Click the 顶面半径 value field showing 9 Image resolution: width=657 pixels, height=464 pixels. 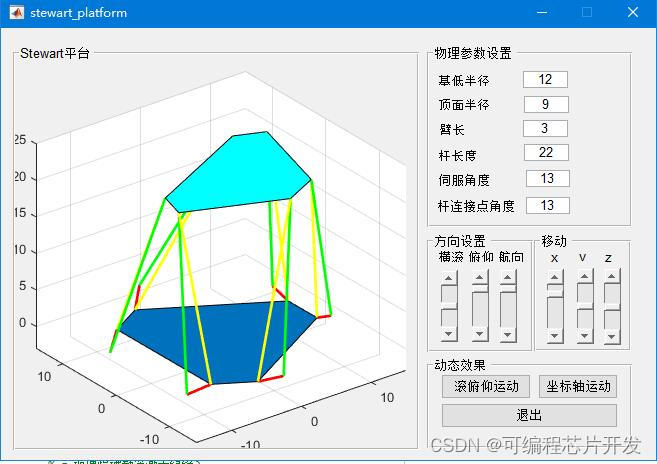546,104
